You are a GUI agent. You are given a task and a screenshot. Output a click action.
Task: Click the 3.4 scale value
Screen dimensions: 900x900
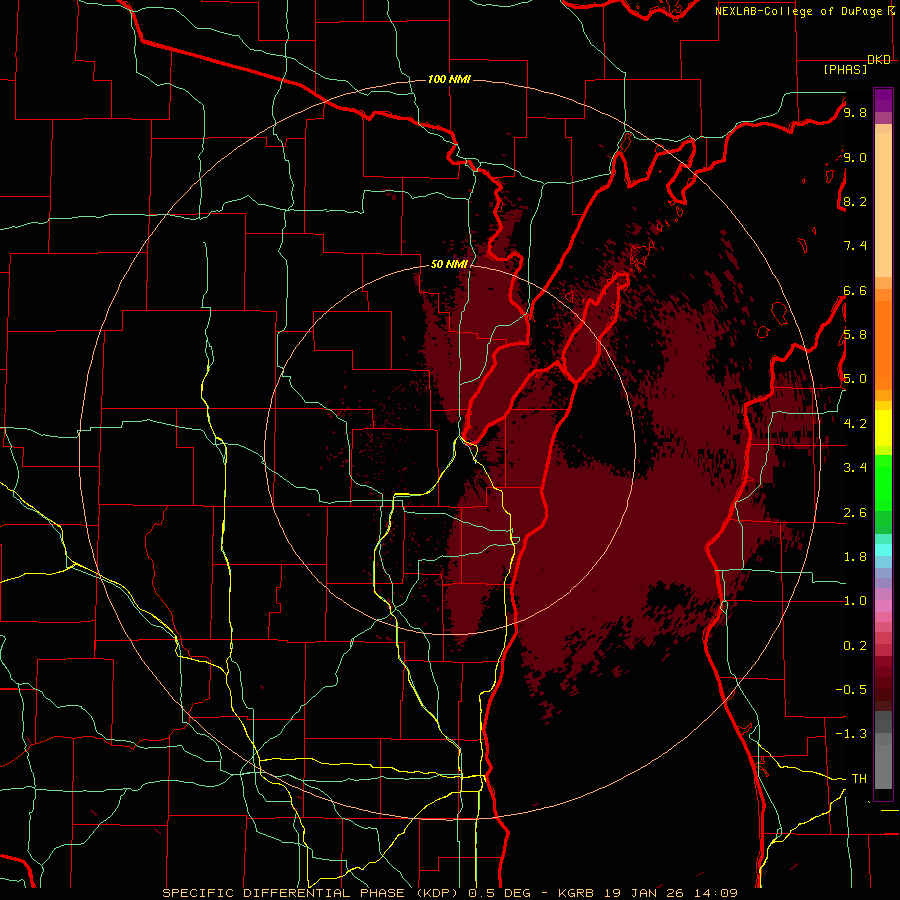pyautogui.click(x=855, y=468)
